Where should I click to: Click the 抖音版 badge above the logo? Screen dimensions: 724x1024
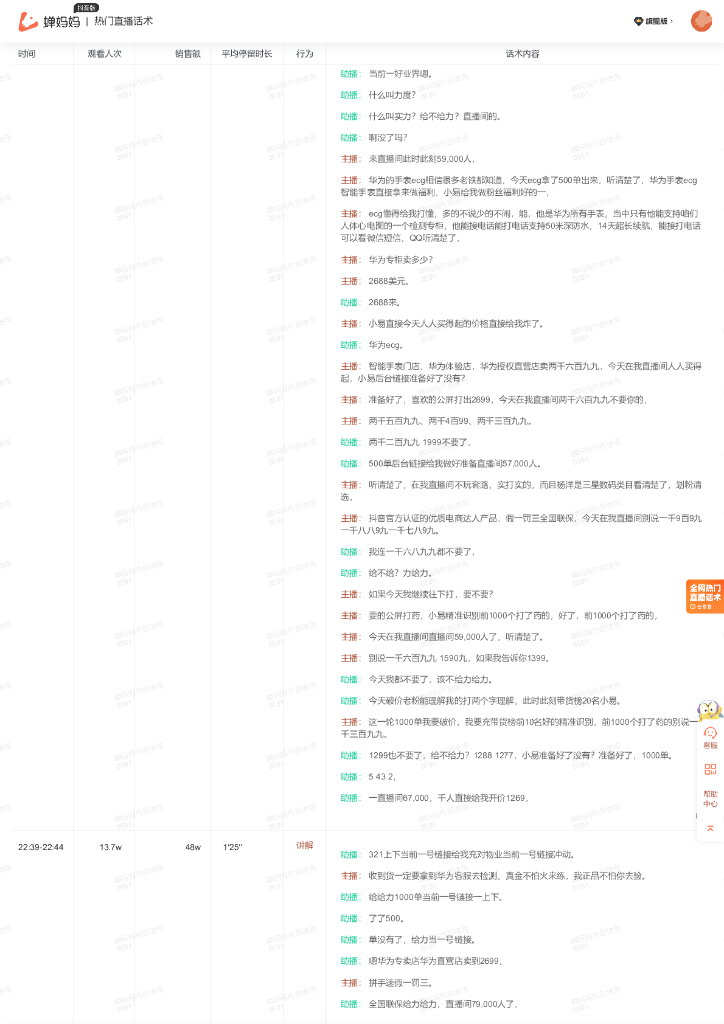86,8
